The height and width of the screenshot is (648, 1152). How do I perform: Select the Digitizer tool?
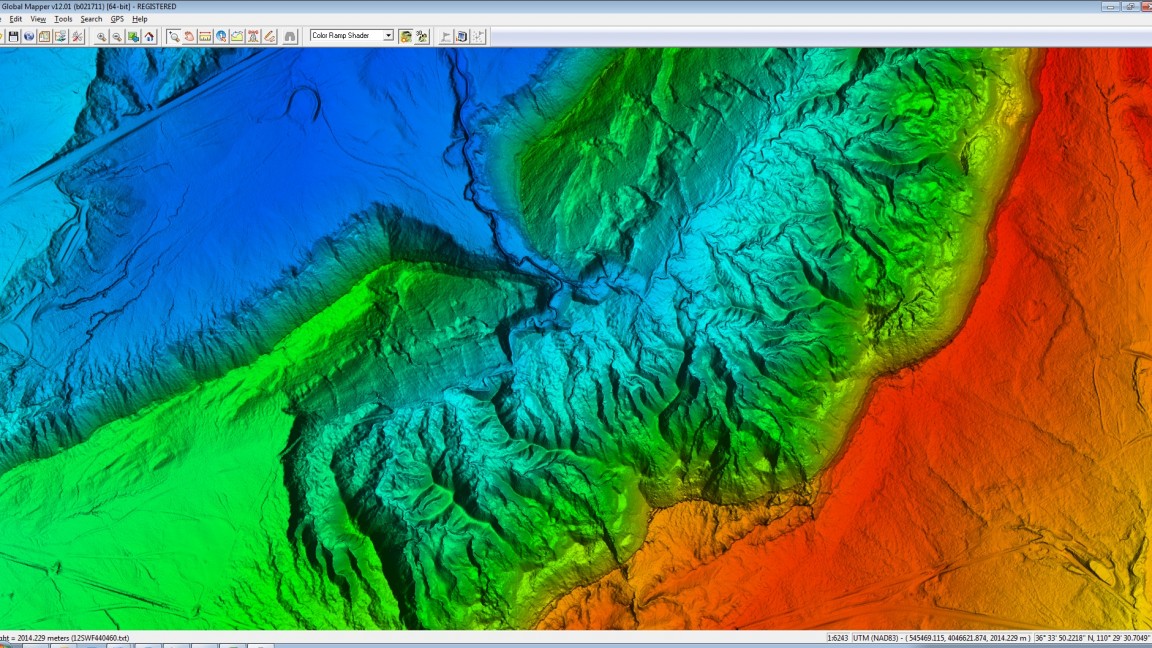(267, 36)
